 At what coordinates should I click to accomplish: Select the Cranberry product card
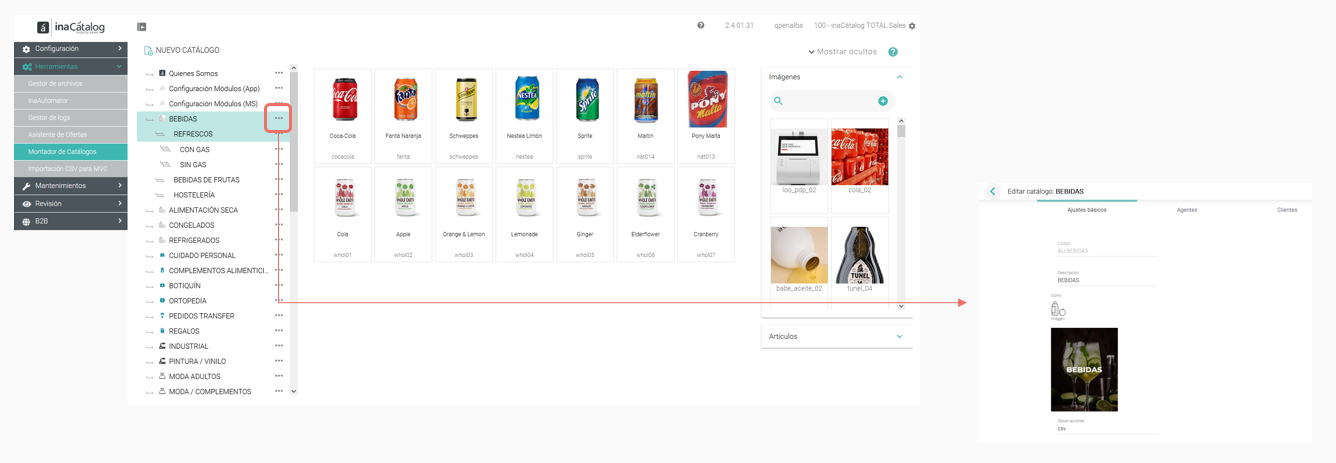coord(706,214)
